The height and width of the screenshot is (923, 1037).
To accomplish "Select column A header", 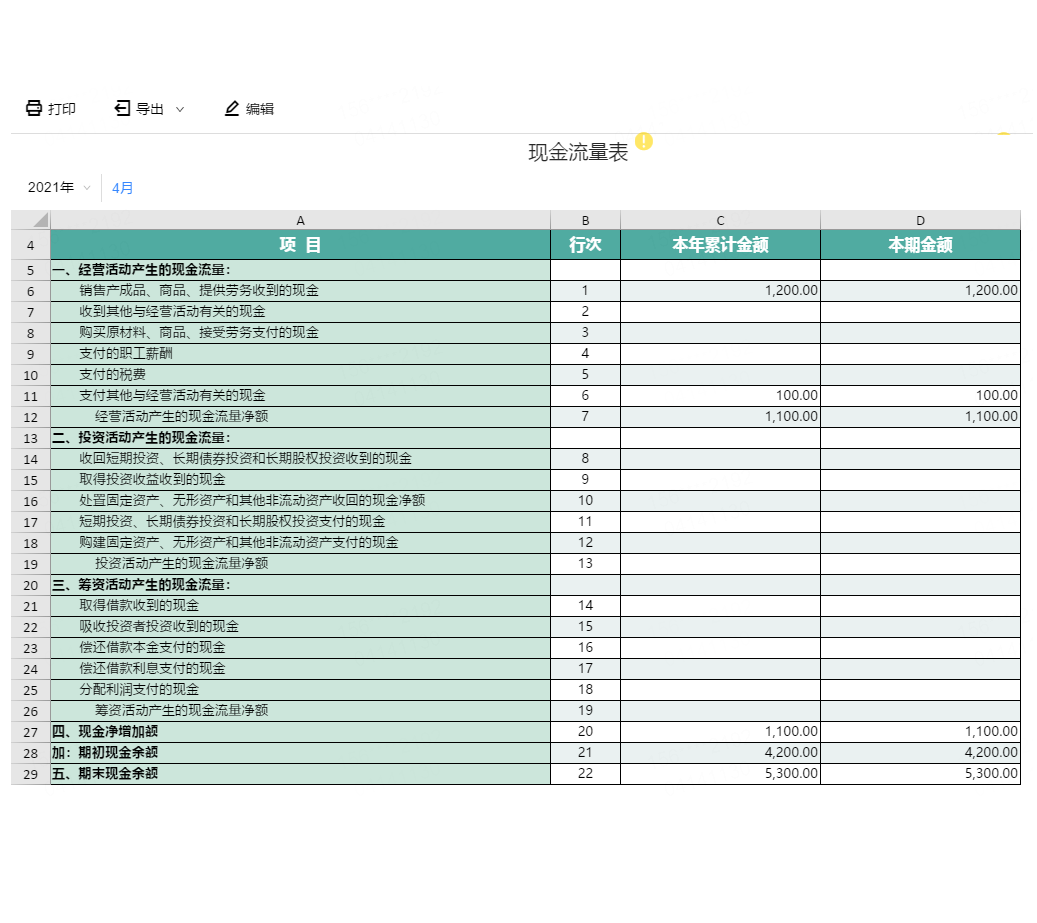I will pos(300,220).
